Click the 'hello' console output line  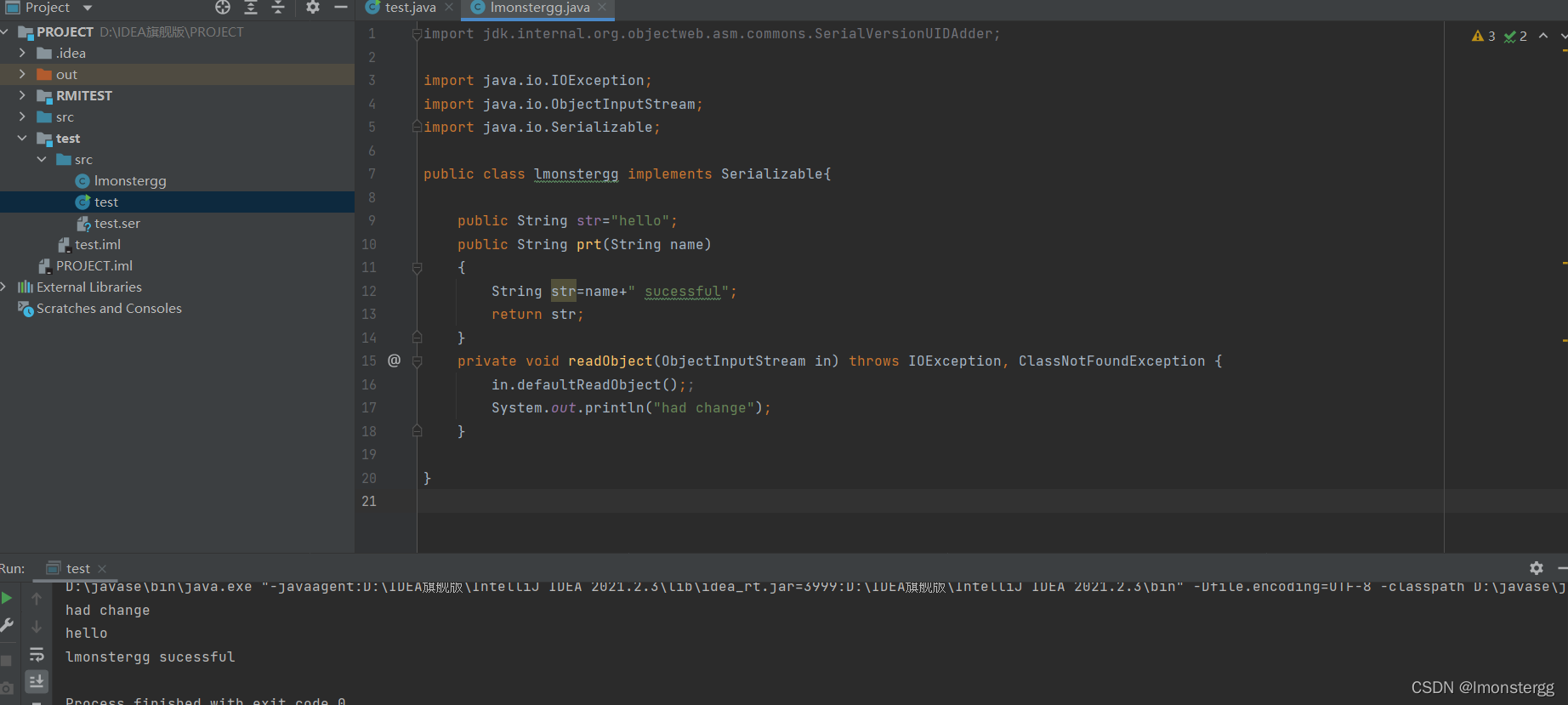click(x=87, y=633)
